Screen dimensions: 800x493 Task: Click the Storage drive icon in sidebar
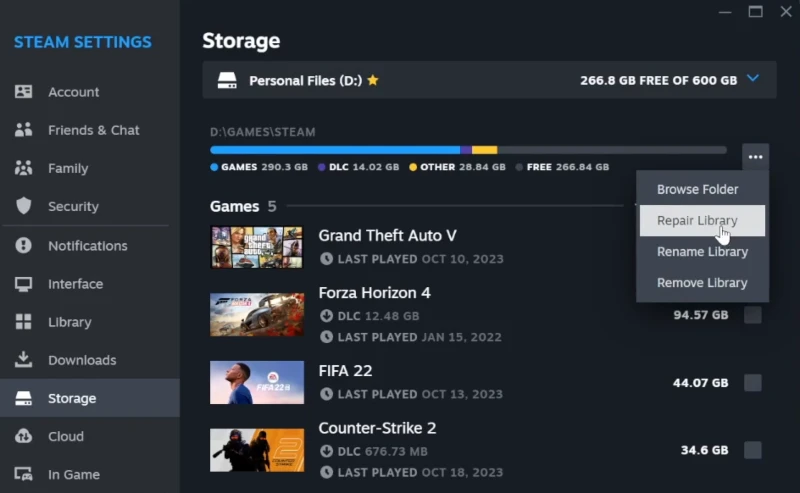(x=23, y=398)
